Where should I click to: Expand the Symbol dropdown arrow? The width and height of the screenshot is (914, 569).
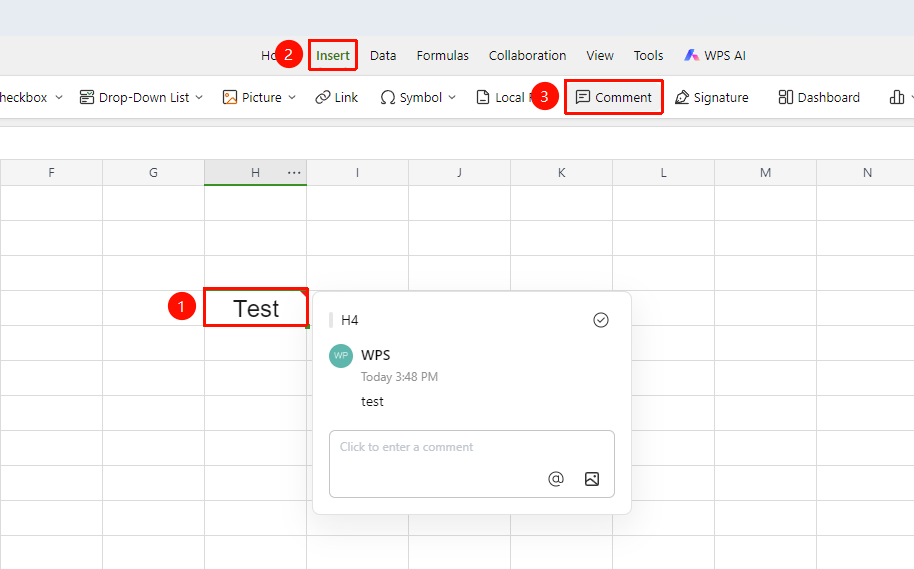(452, 97)
